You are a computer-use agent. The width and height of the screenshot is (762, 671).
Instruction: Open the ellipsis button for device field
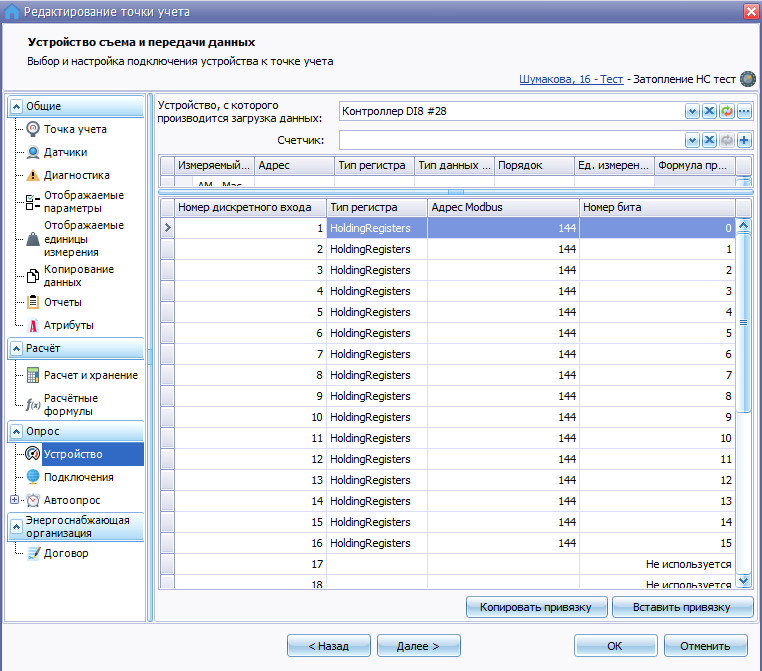click(744, 111)
